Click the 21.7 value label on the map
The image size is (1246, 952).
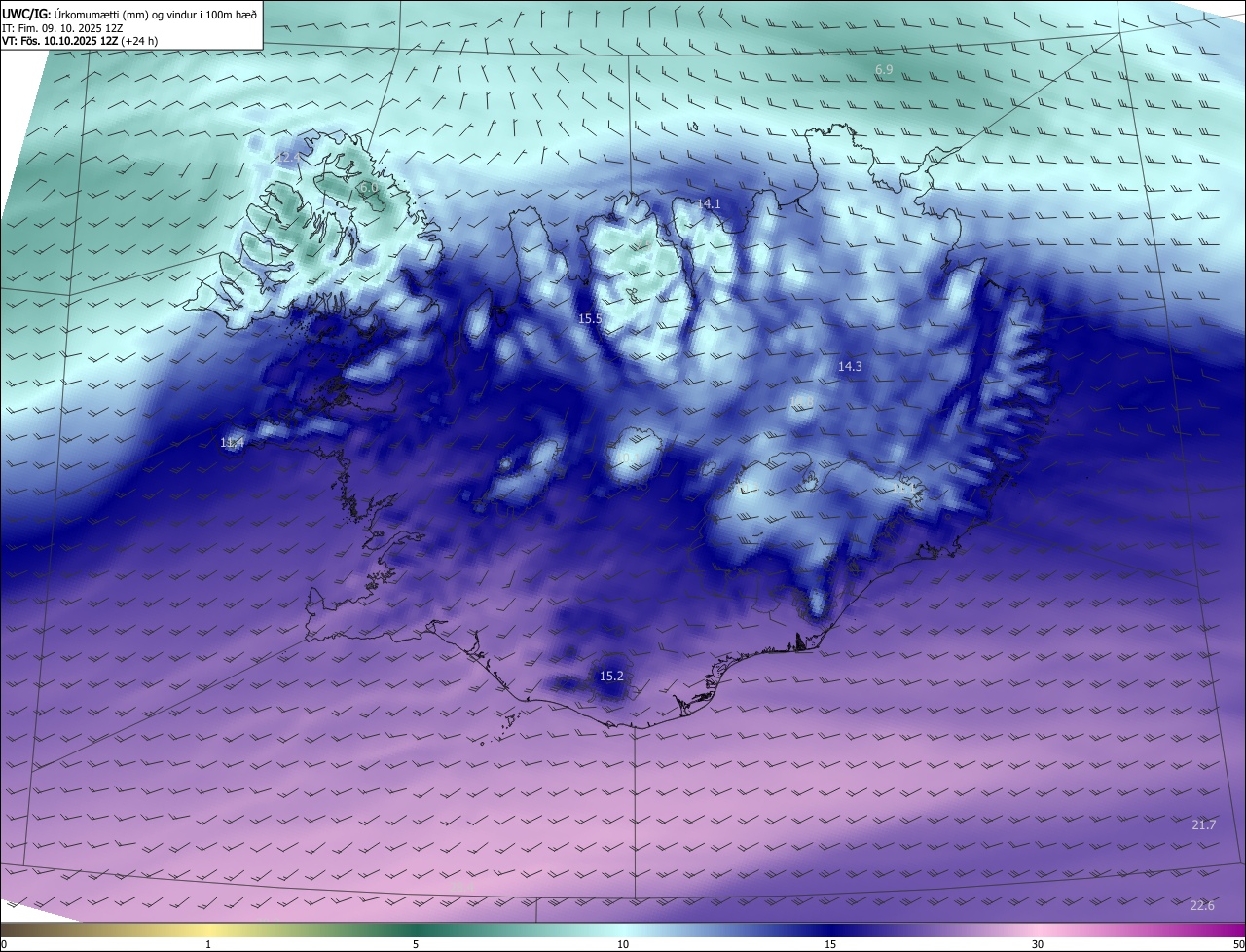(x=1204, y=824)
